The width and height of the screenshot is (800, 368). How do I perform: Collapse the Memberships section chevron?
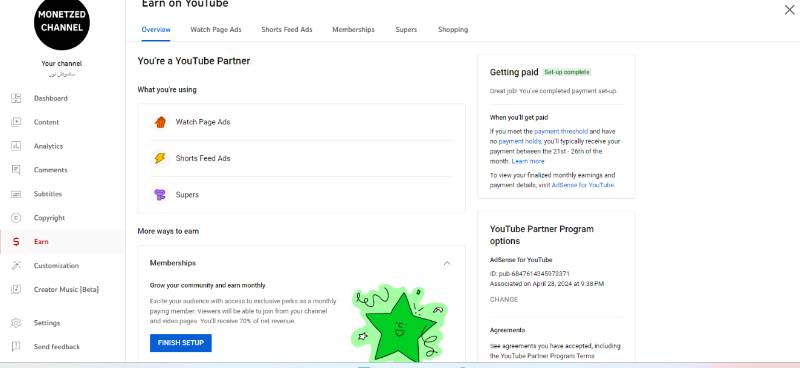[x=447, y=263]
